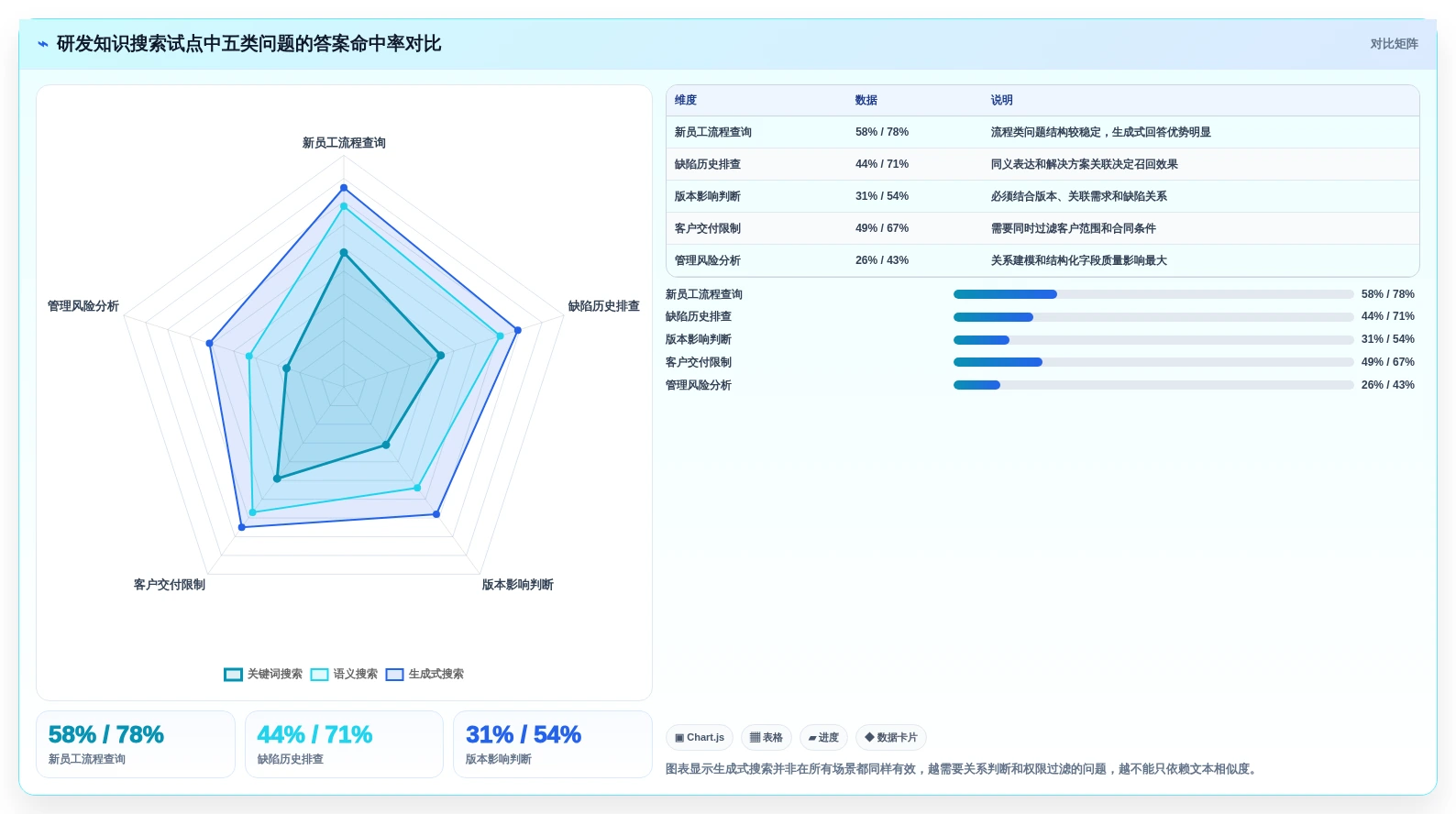Select the 缺陷历史排查 table row cell
This screenshot has height=814, width=1456.
pyautogui.click(x=708, y=164)
